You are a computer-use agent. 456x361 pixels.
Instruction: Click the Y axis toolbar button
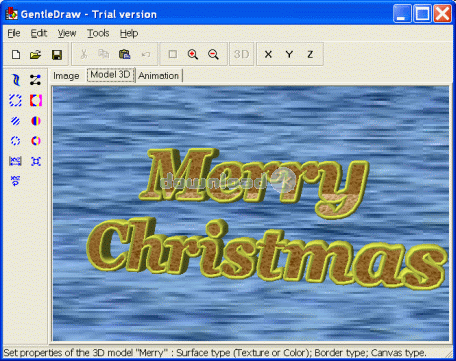coord(289,54)
